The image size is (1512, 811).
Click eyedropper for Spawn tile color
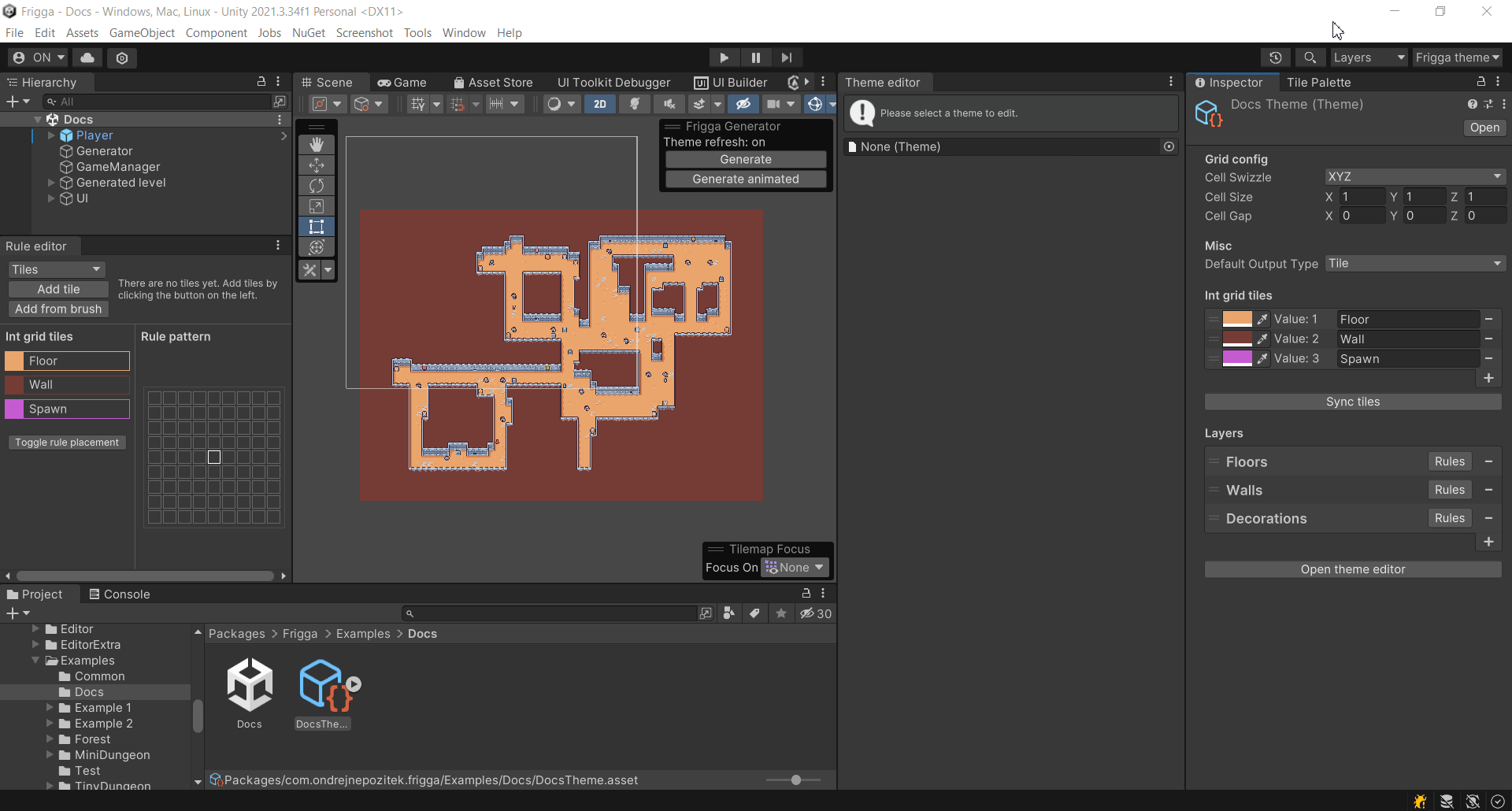(1262, 358)
